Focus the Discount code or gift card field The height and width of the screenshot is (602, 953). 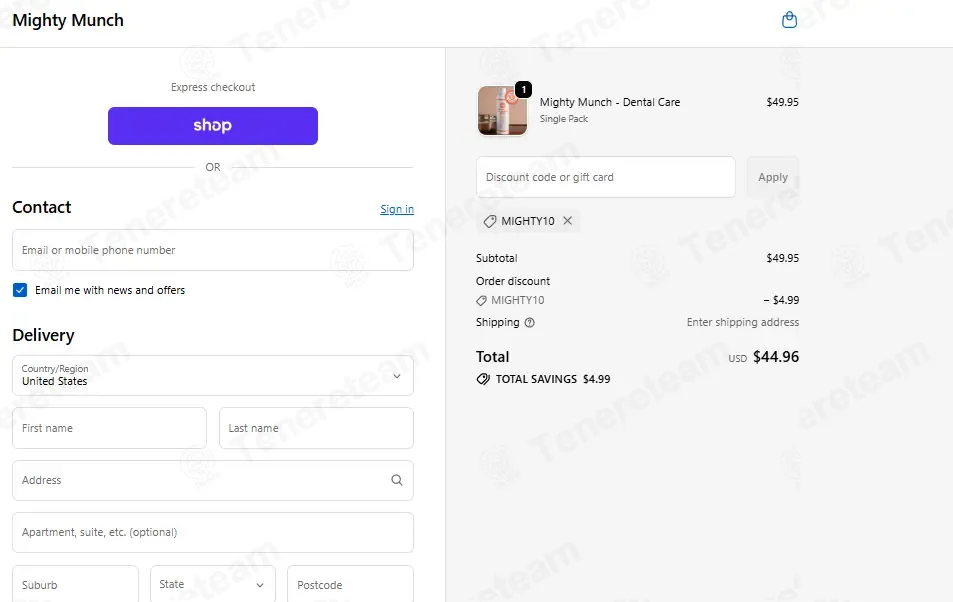click(605, 177)
